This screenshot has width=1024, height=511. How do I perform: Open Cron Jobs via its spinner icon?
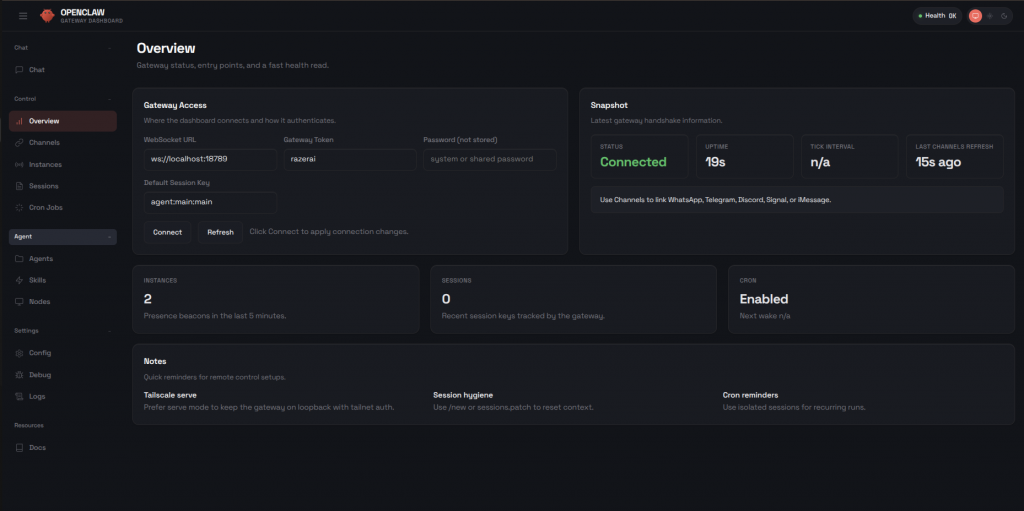click(20, 207)
